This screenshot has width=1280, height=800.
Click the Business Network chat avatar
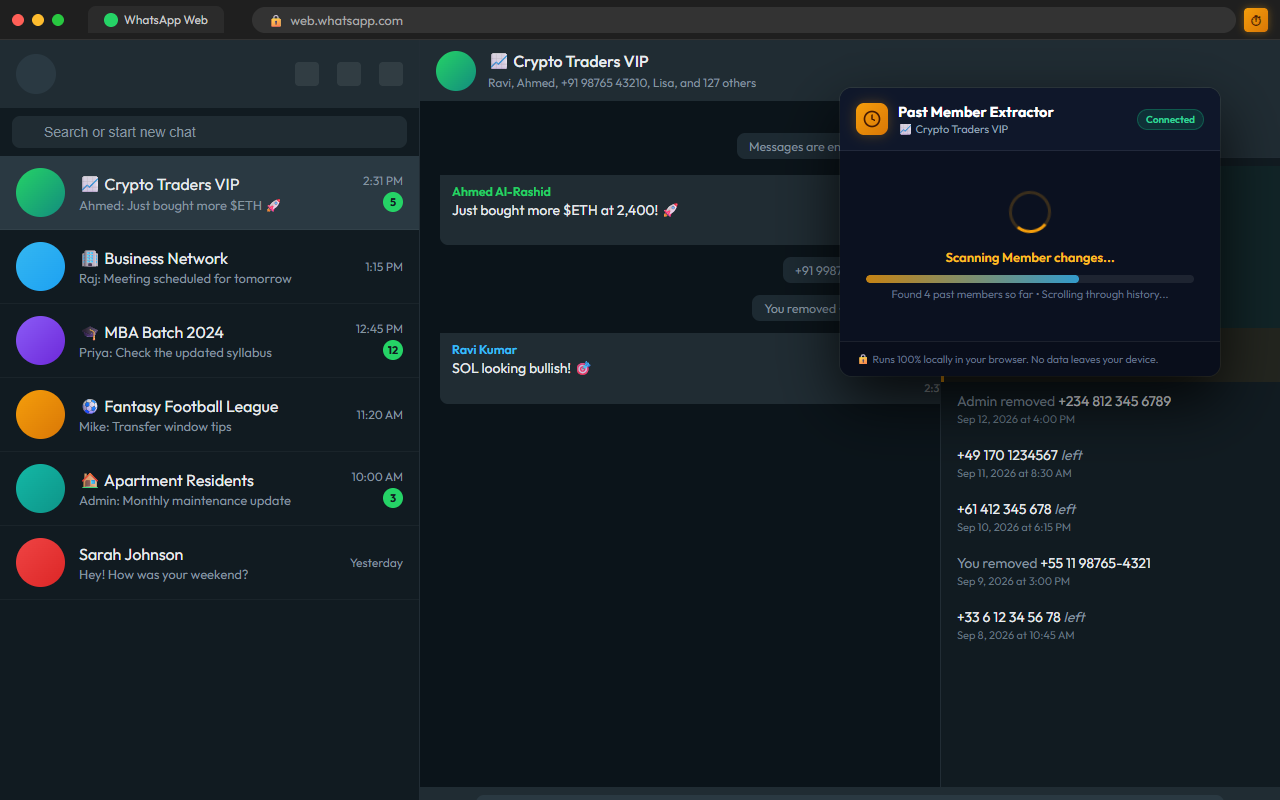coord(40,267)
